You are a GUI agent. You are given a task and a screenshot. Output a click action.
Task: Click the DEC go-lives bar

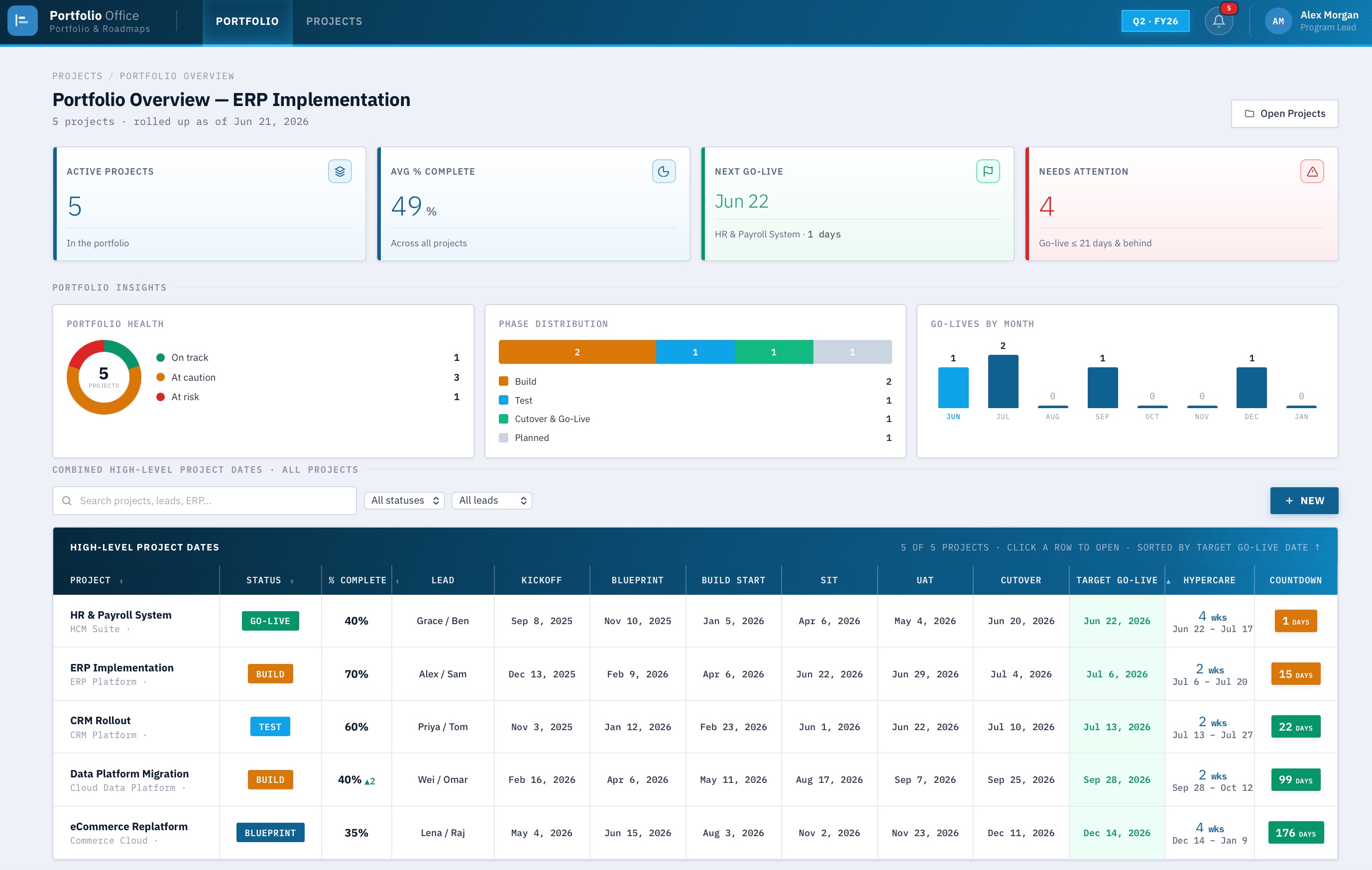(x=1252, y=387)
